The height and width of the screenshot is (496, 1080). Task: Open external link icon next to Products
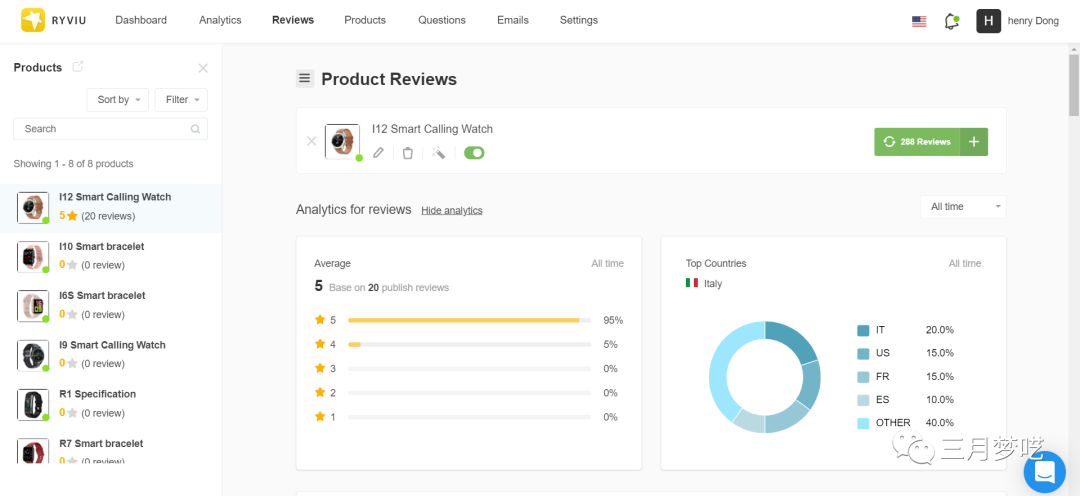tap(78, 67)
